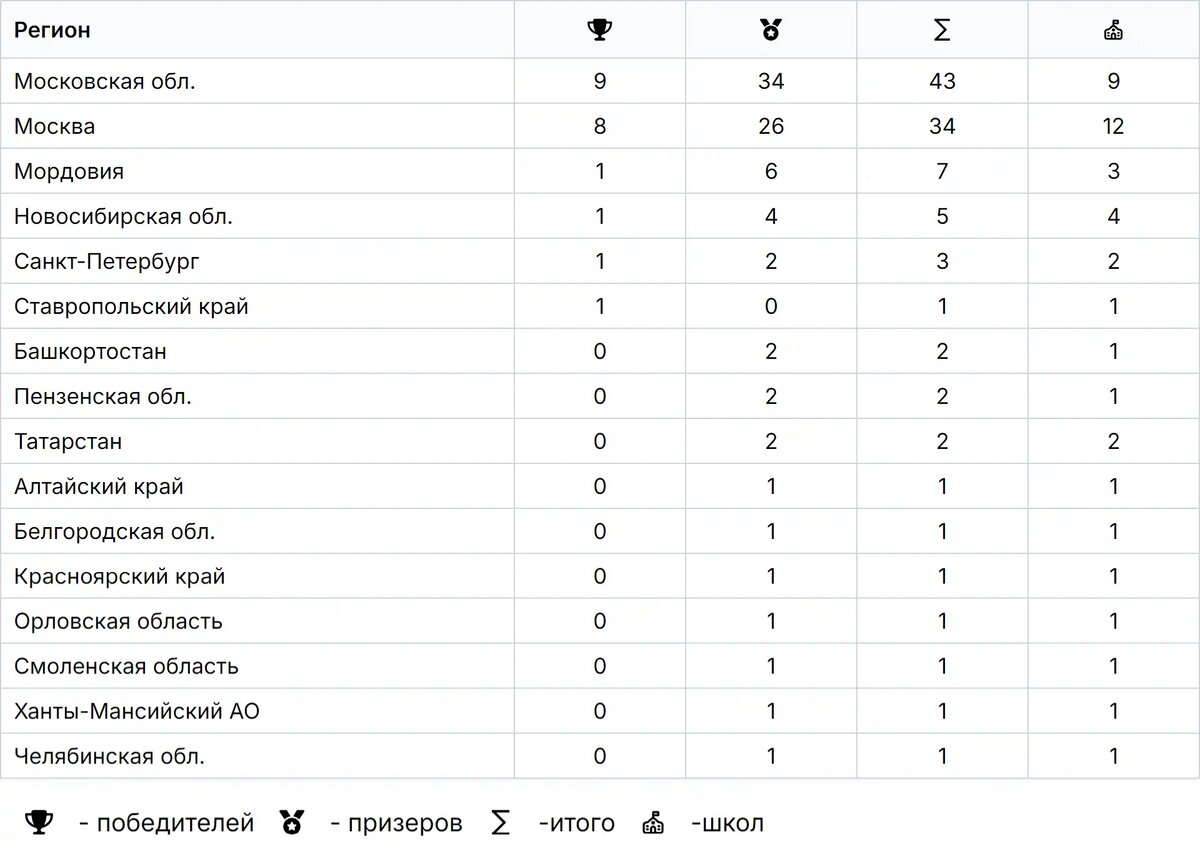The height and width of the screenshot is (866, 1200).
Task: Click the trophy icon column header
Action: click(599, 30)
